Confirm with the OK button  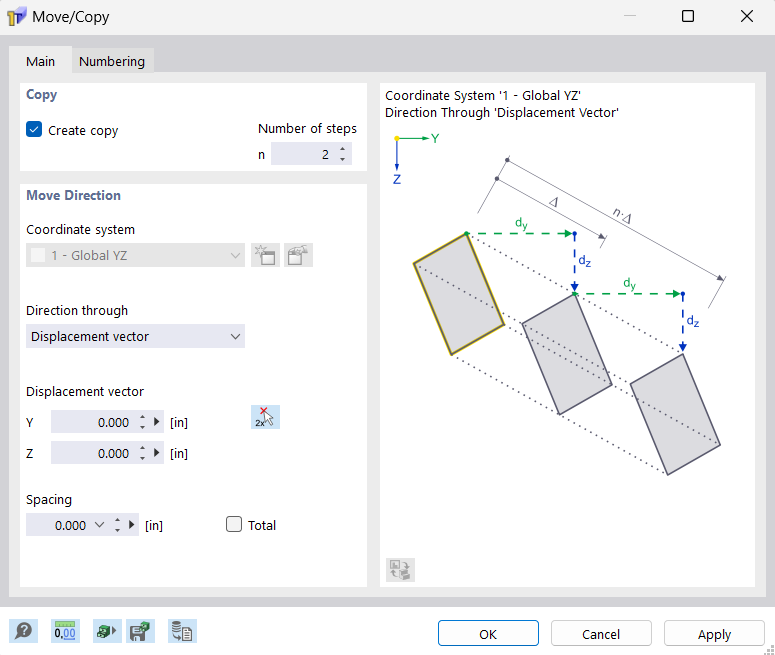point(488,634)
